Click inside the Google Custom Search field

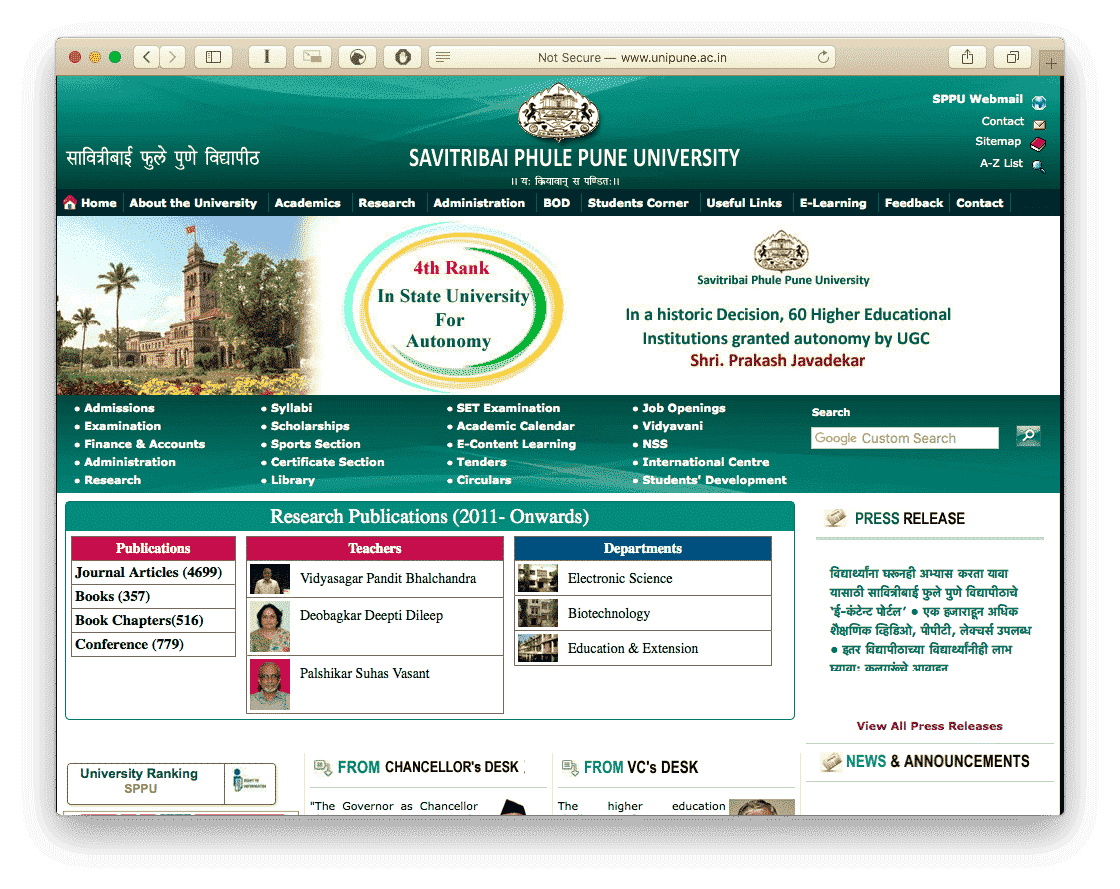(x=904, y=438)
